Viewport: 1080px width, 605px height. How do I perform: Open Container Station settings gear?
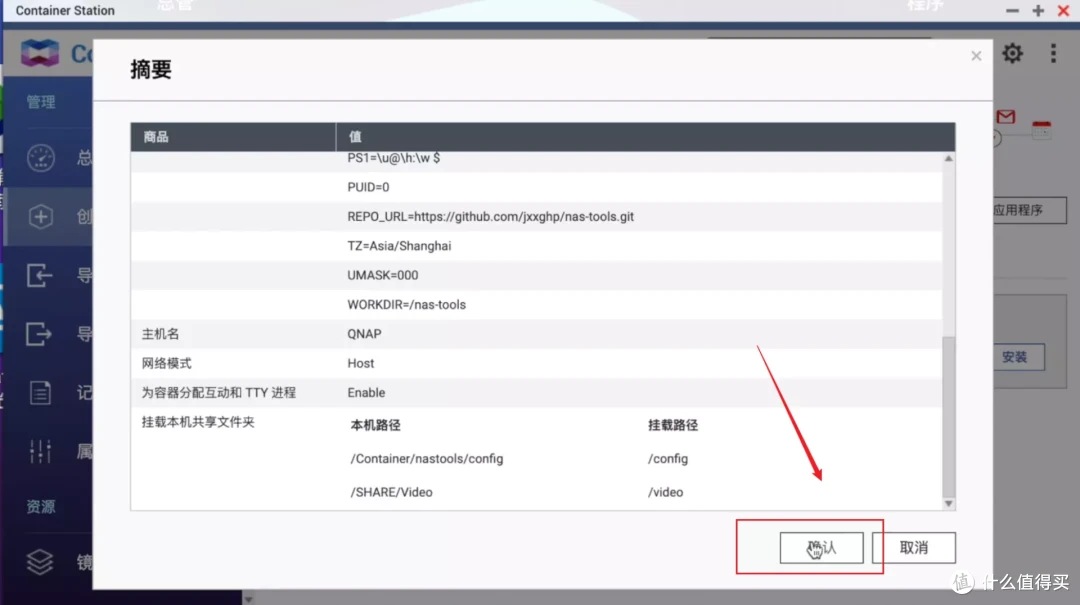click(1012, 53)
